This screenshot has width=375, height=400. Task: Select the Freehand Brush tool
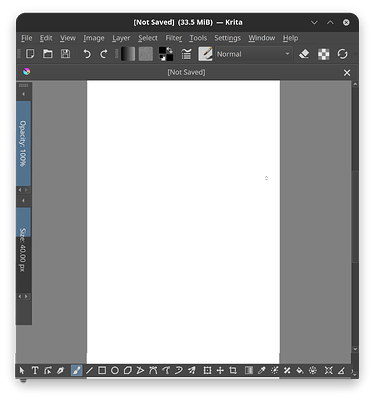[x=76, y=370]
